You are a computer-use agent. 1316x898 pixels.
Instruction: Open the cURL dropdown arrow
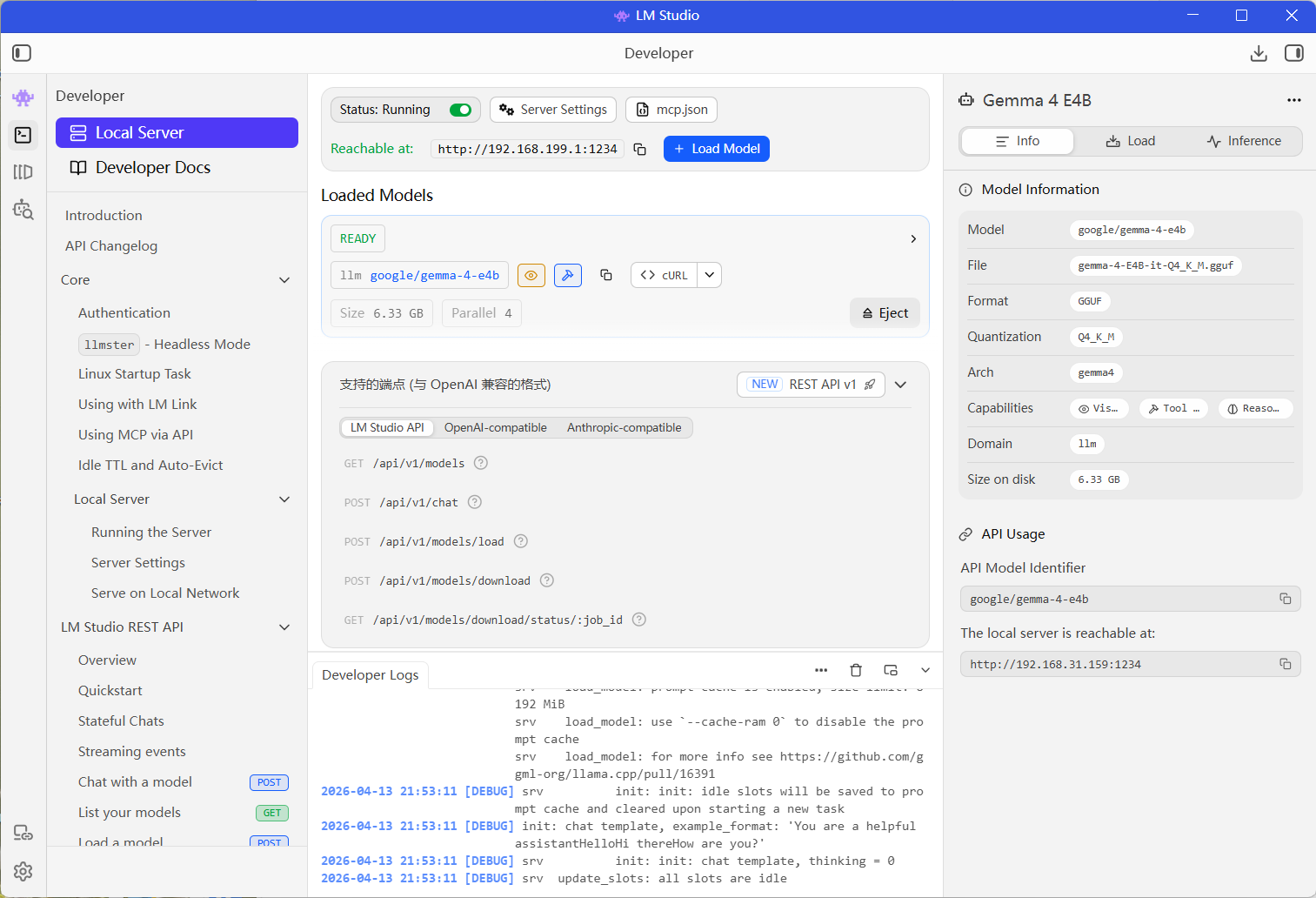710,275
